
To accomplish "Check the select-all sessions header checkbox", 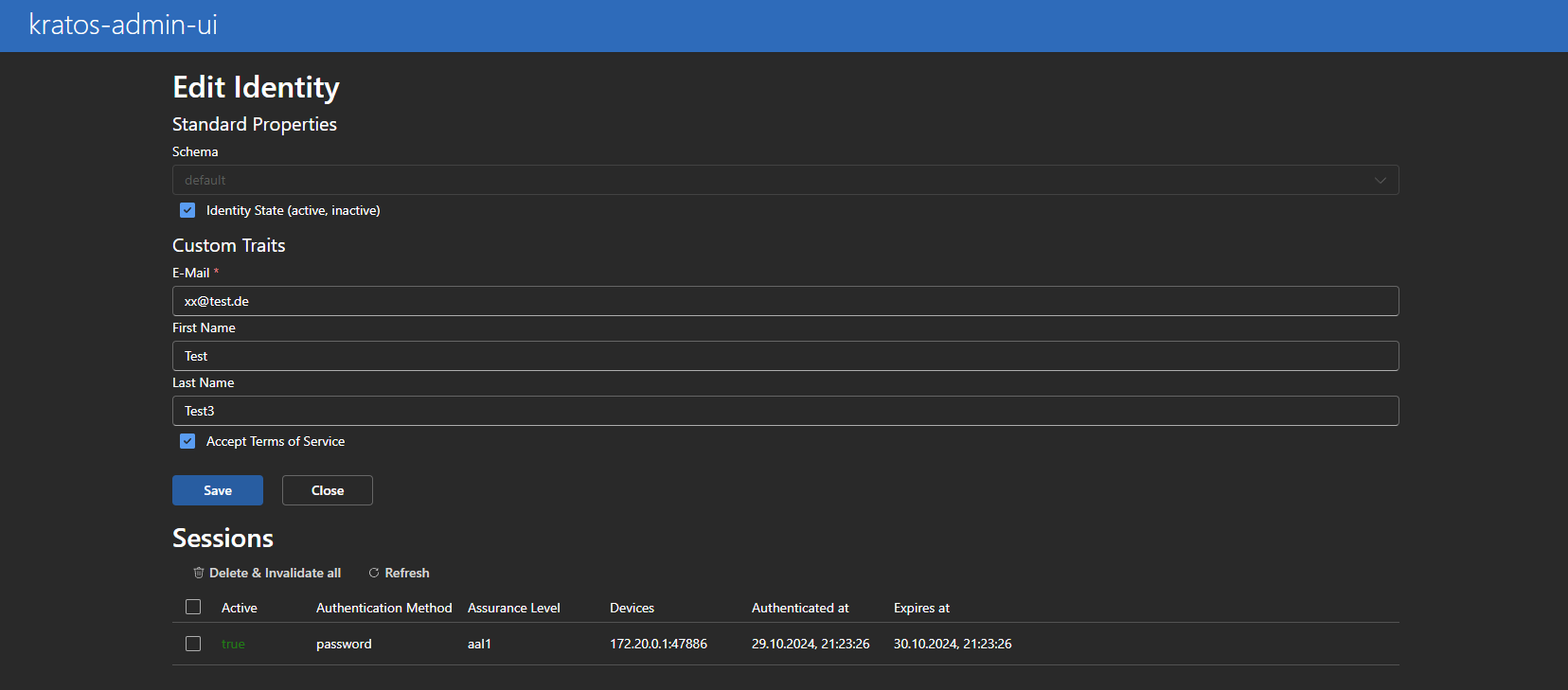I will click(193, 607).
